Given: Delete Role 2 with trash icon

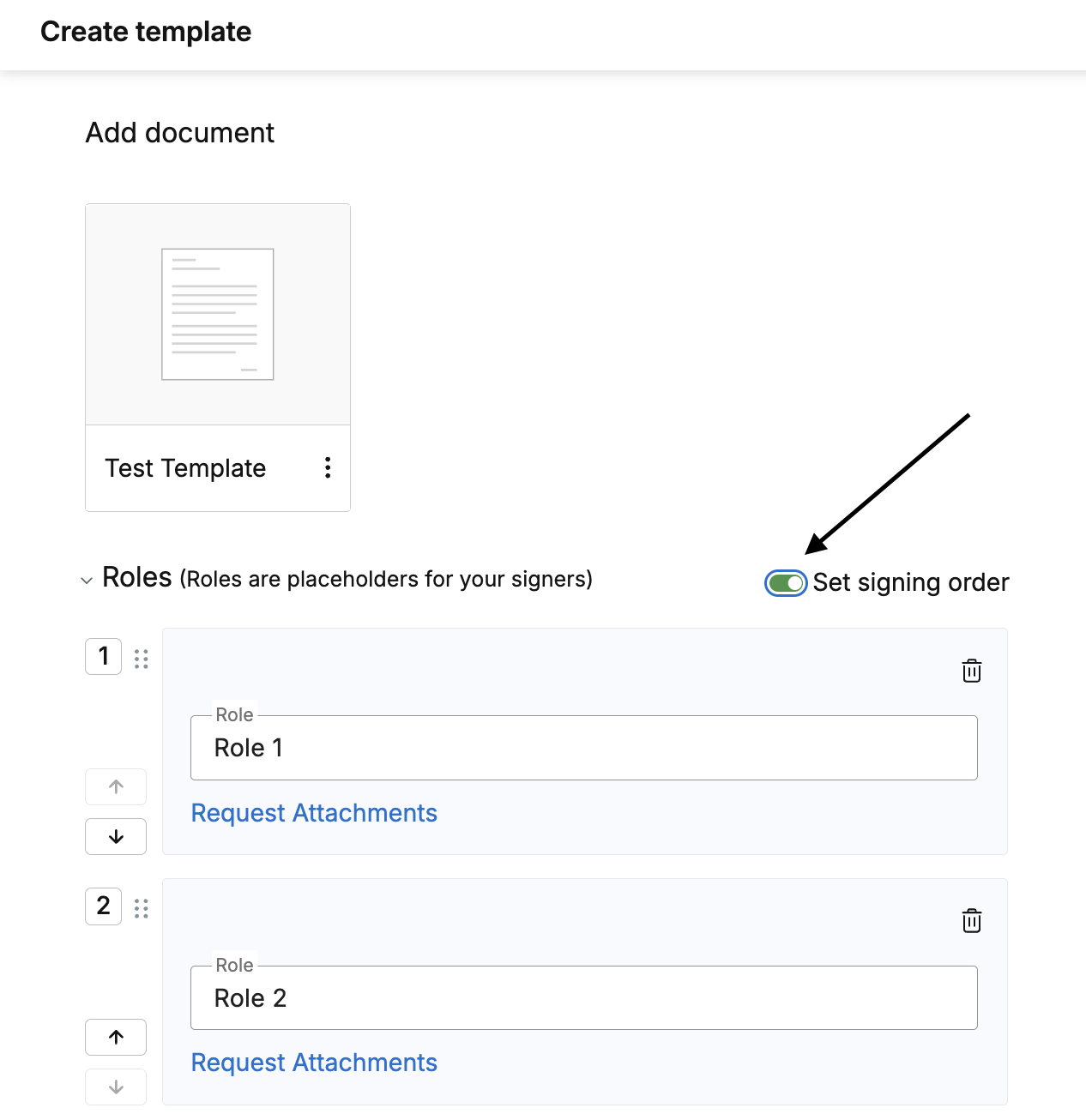Looking at the screenshot, I should pyautogui.click(x=971, y=920).
